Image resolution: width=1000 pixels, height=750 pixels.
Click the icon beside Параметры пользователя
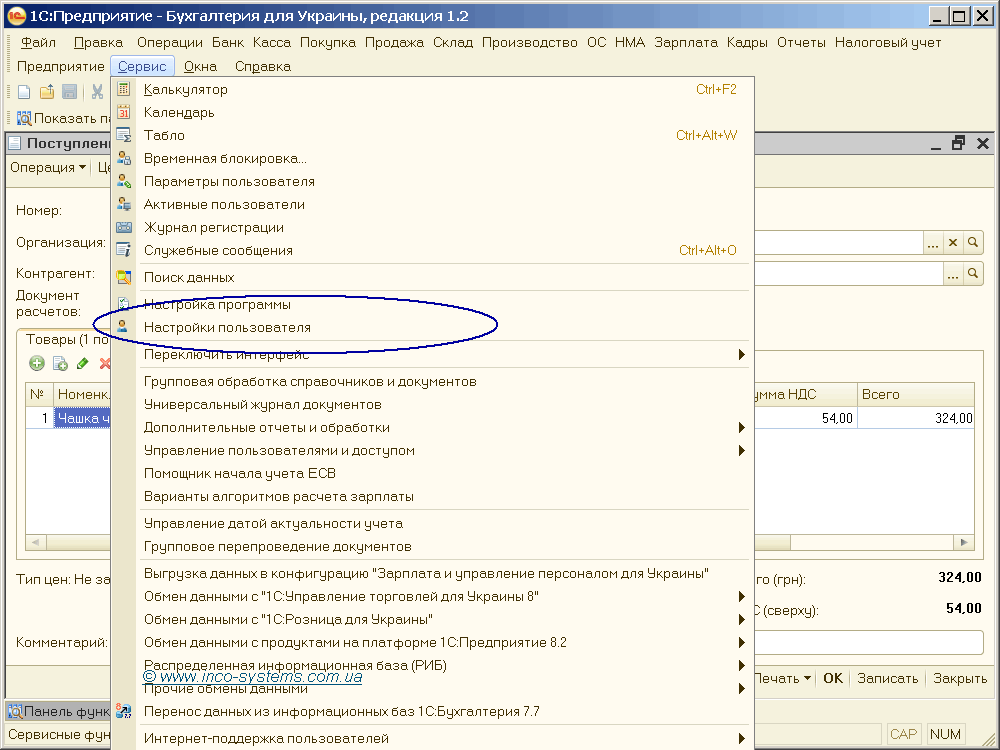pyautogui.click(x=124, y=181)
